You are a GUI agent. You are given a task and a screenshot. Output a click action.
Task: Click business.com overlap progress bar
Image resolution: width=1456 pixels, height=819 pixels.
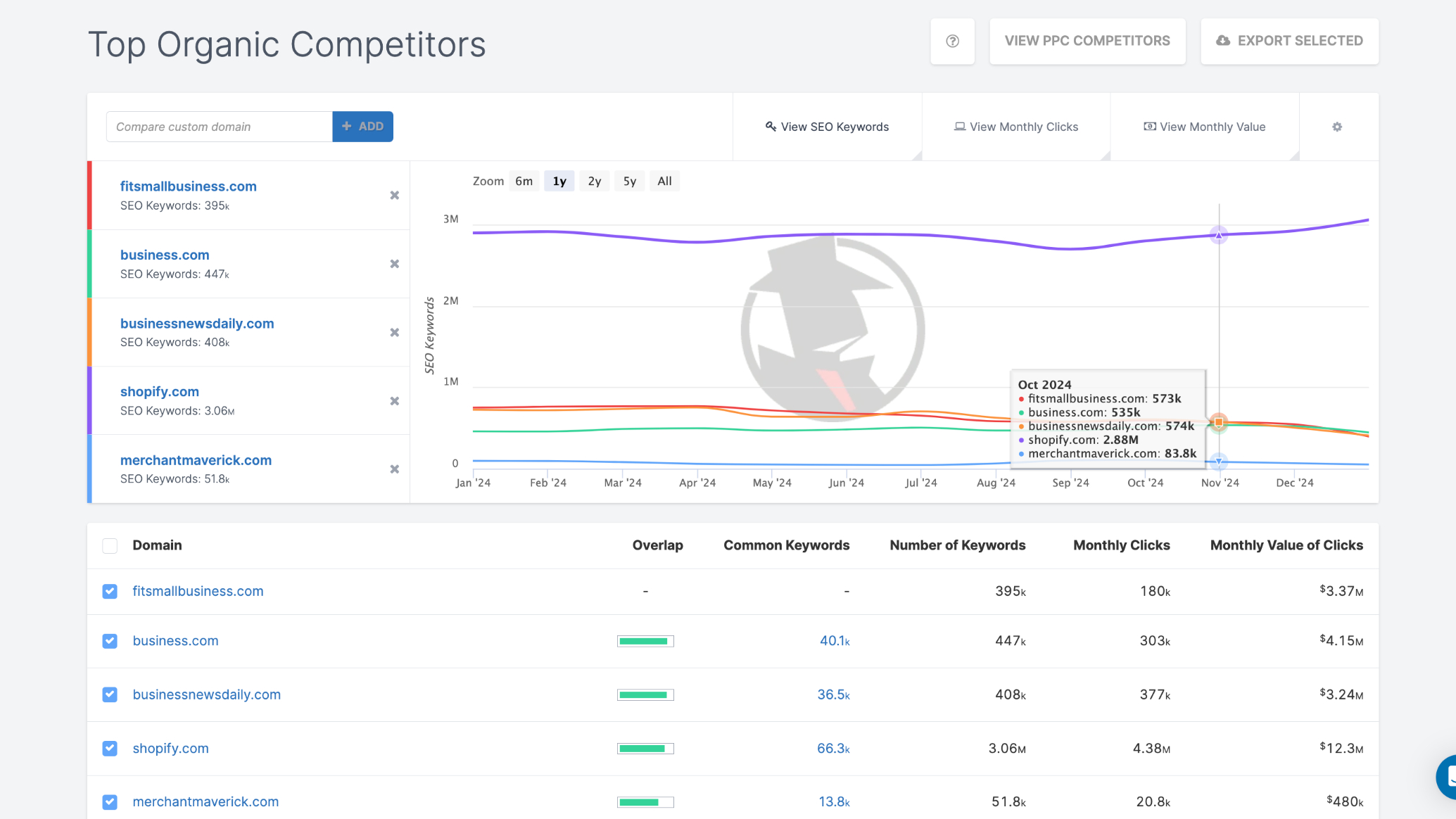pos(645,641)
